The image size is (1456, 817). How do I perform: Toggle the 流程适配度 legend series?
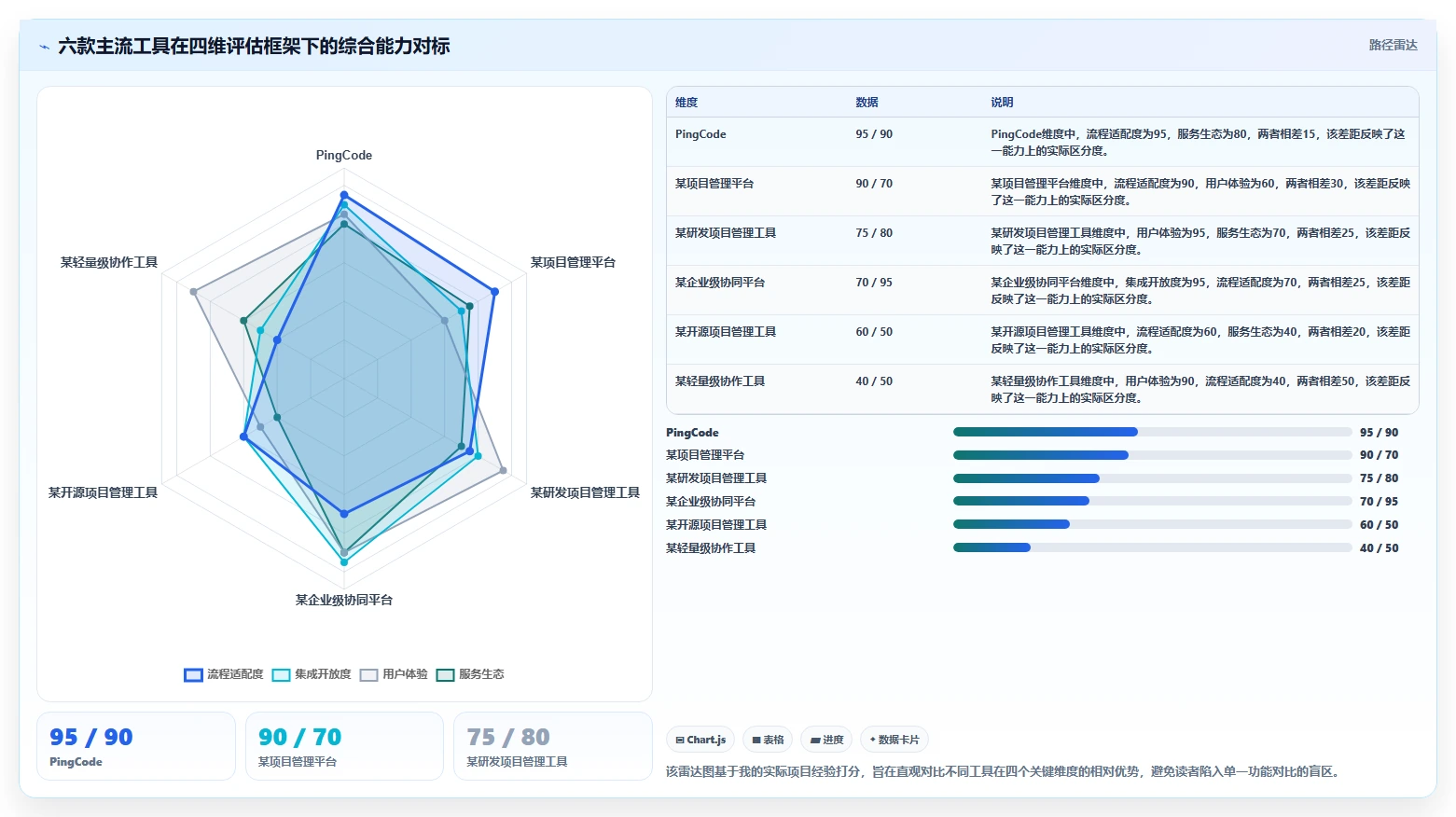[224, 674]
